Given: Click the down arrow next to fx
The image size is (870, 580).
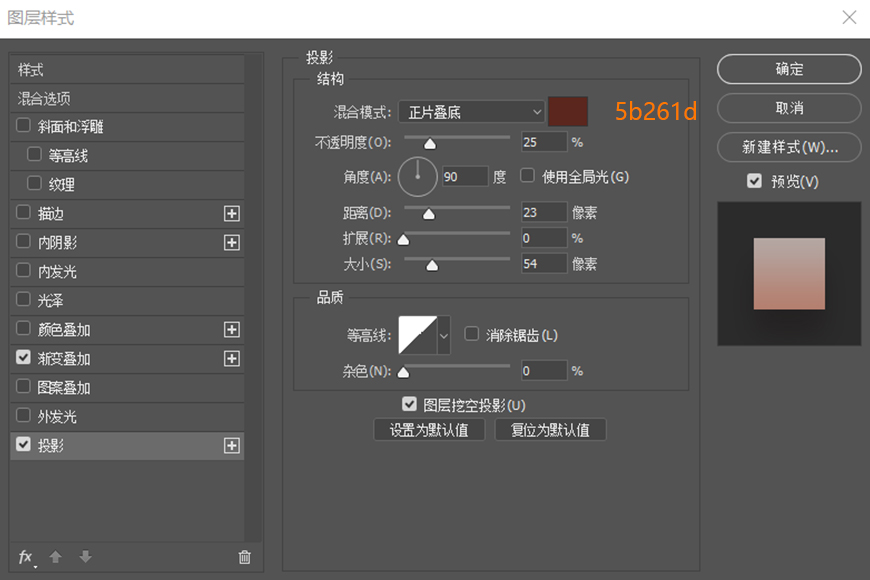Looking at the screenshot, I should 86,557.
